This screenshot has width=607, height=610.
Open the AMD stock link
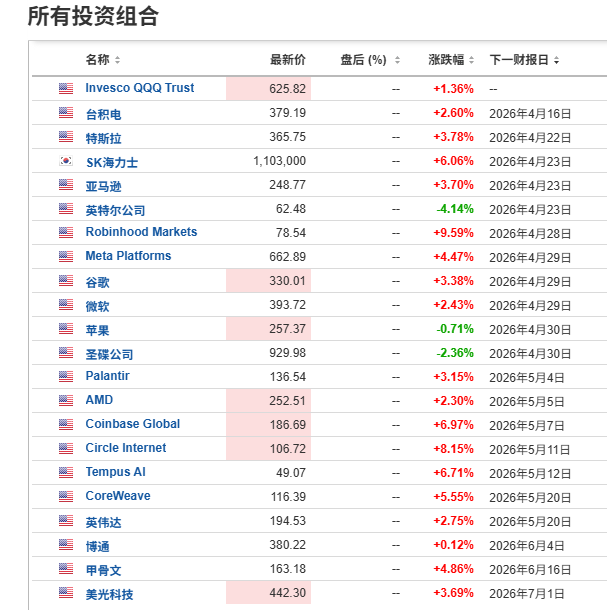tap(99, 400)
